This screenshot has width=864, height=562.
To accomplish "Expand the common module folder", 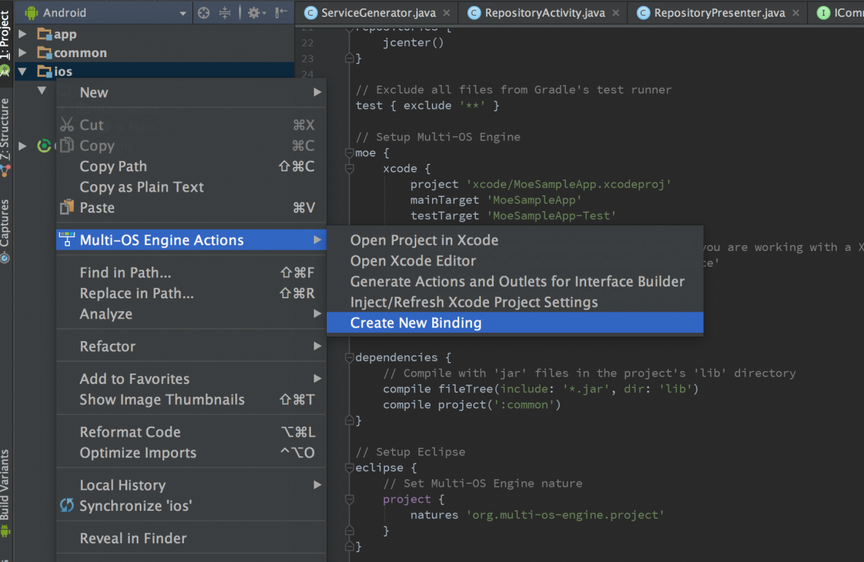I will click(23, 53).
